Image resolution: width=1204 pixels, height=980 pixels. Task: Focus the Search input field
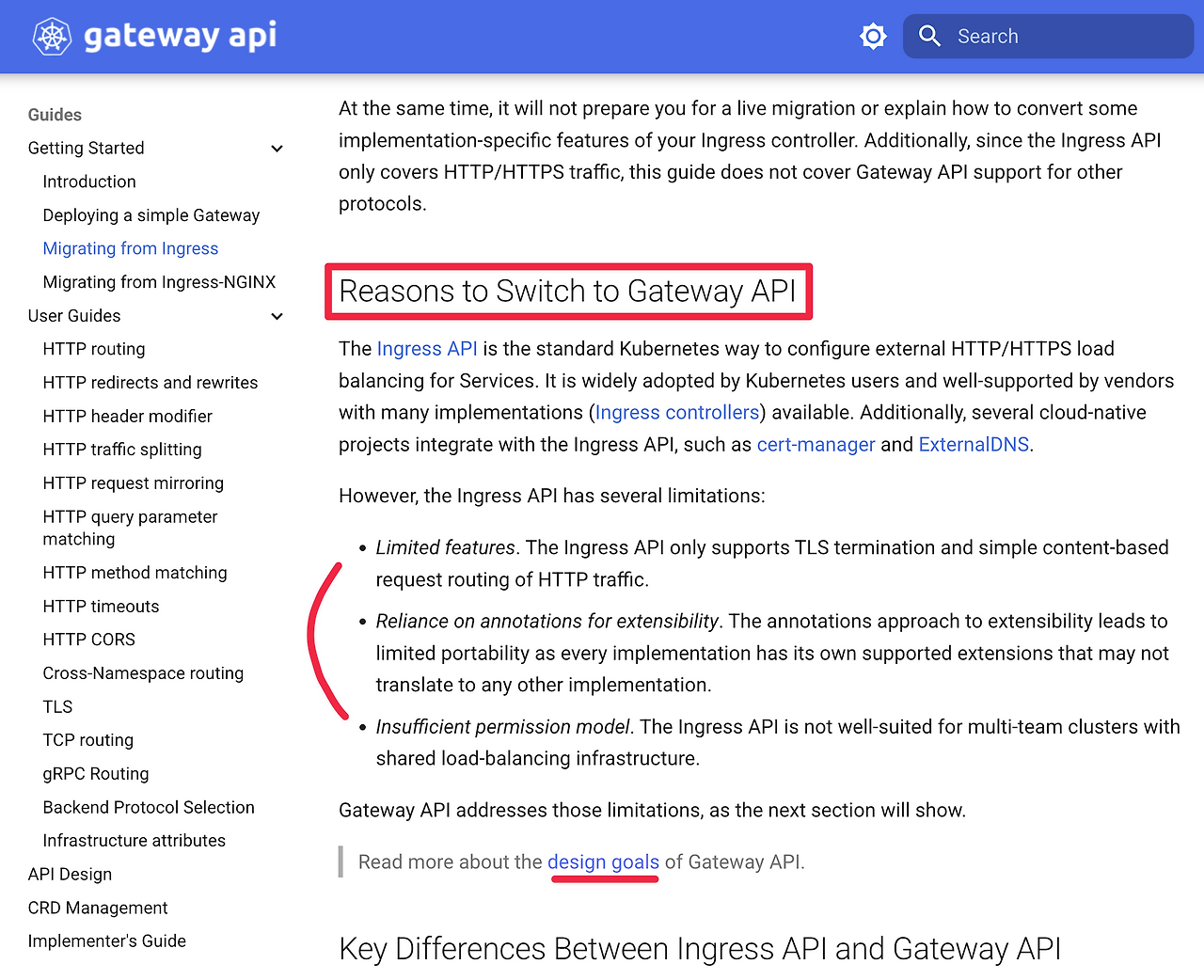[1049, 37]
